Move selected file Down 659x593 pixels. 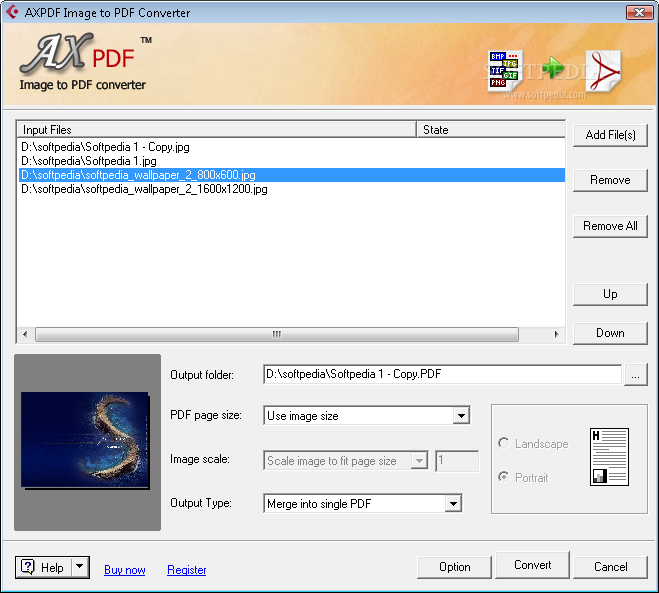[610, 333]
